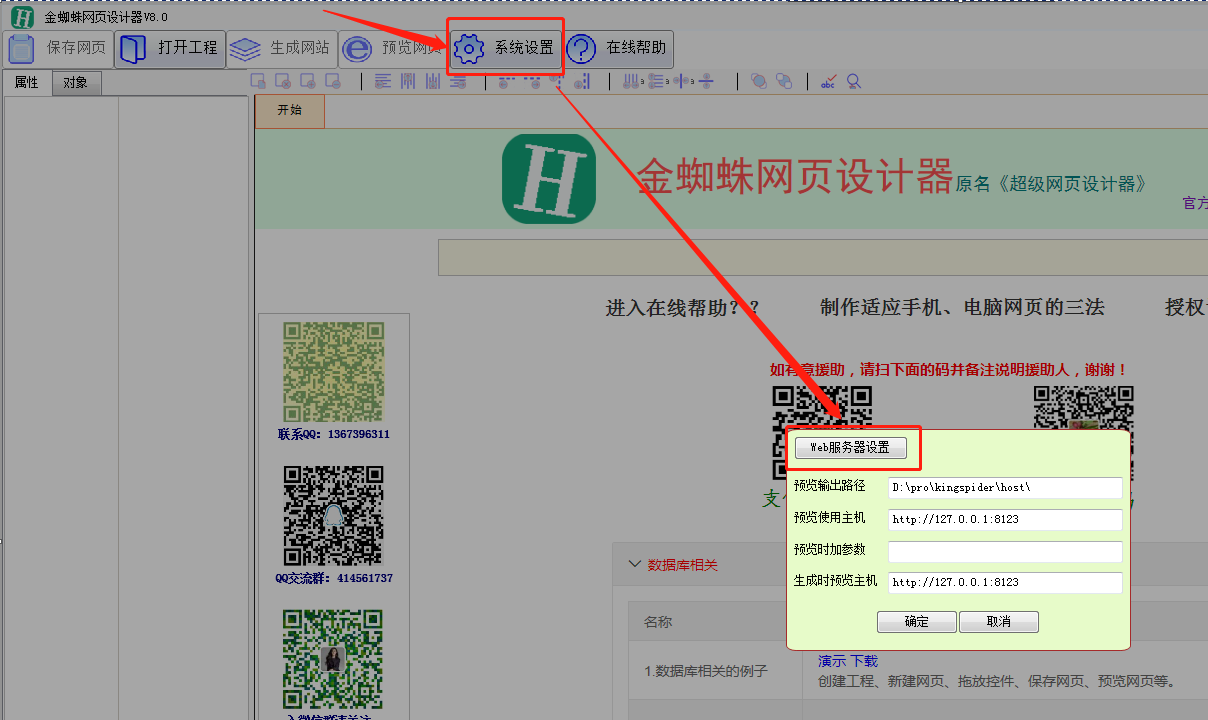
Task: Click the QQ交流群 QR code image
Action: (x=334, y=516)
